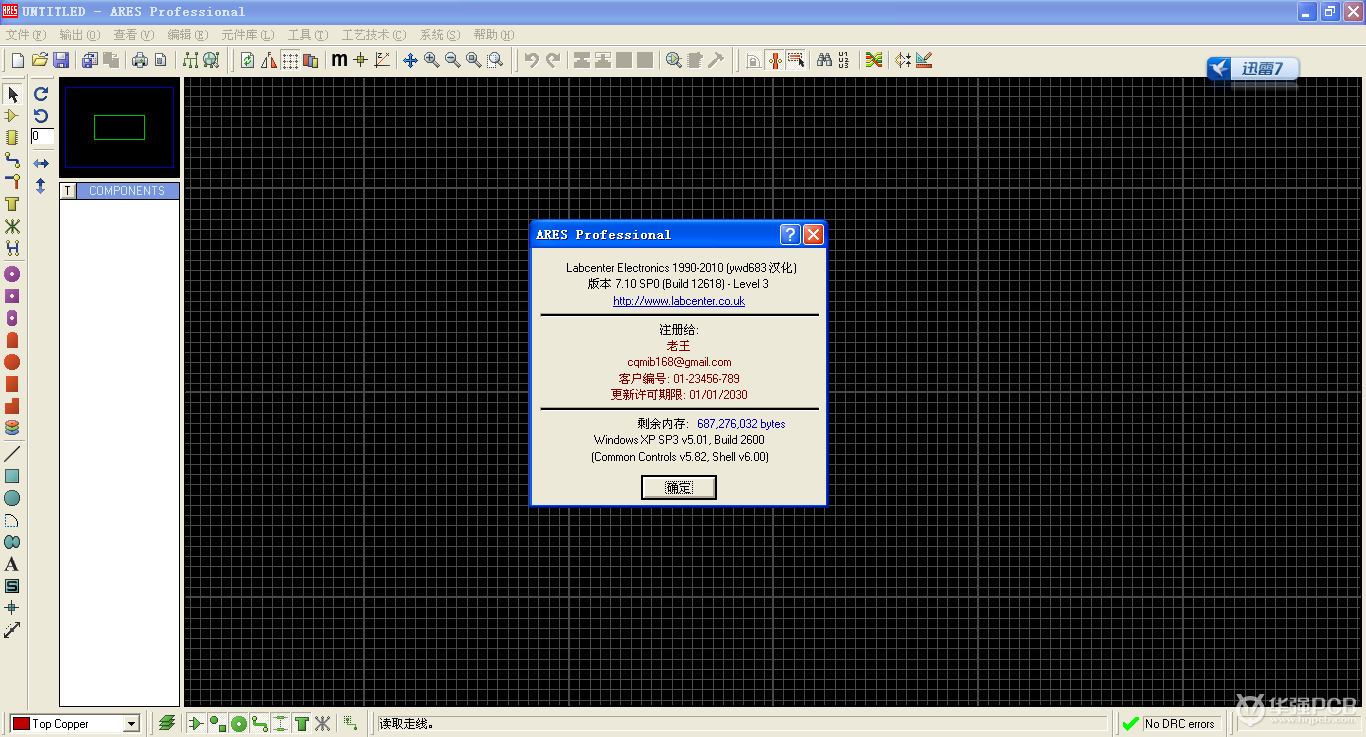Open the Top Copper layer dropdown

pos(131,724)
